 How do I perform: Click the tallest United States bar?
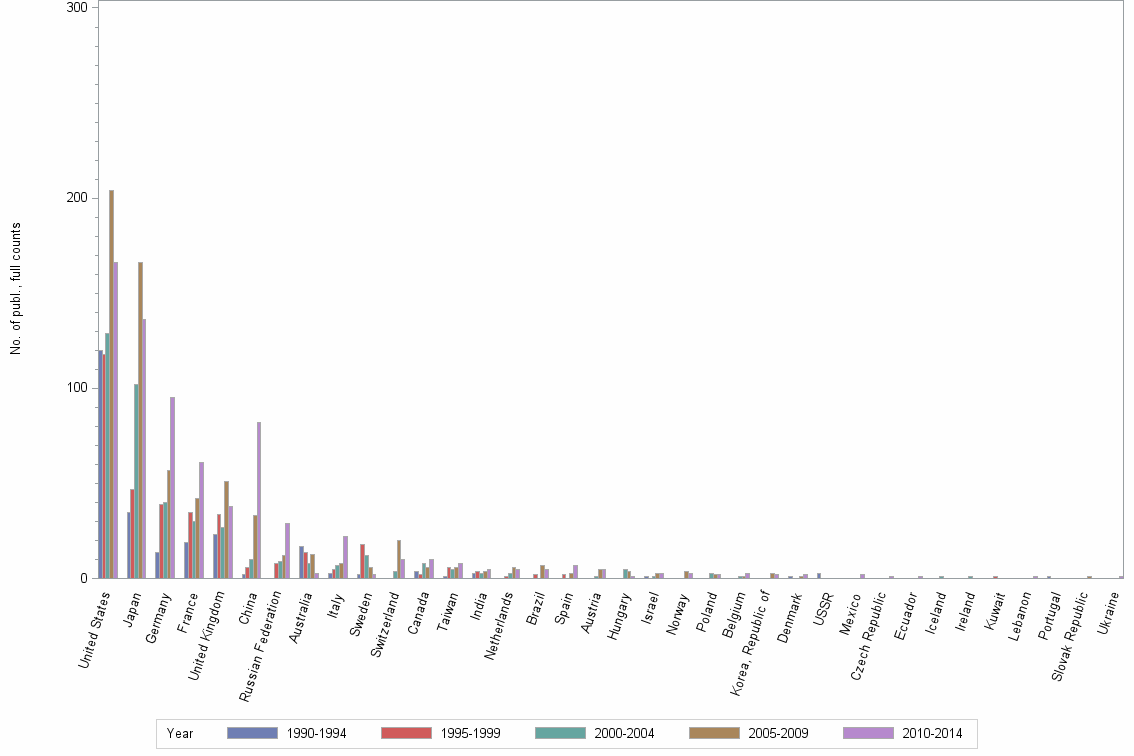point(110,400)
